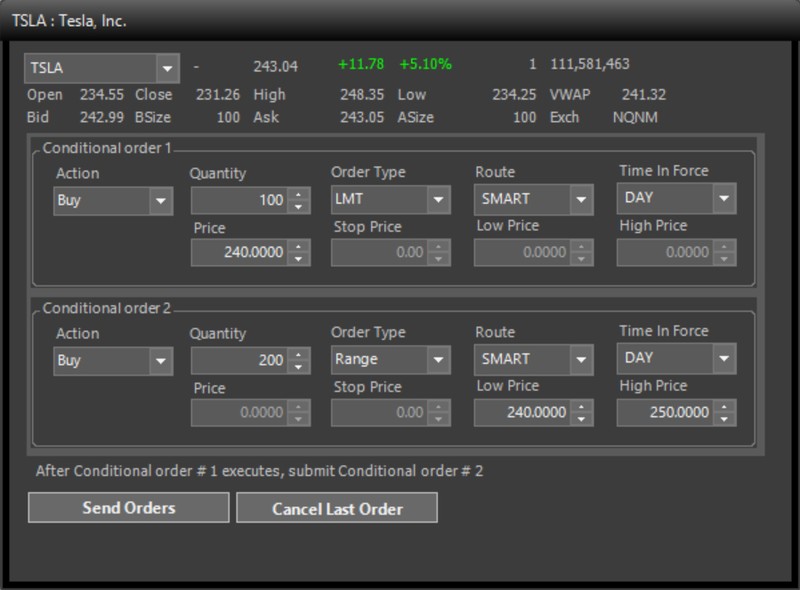The height and width of the screenshot is (590, 800).
Task: Increase Price 240.0000 in order 1
Action: tap(298, 247)
